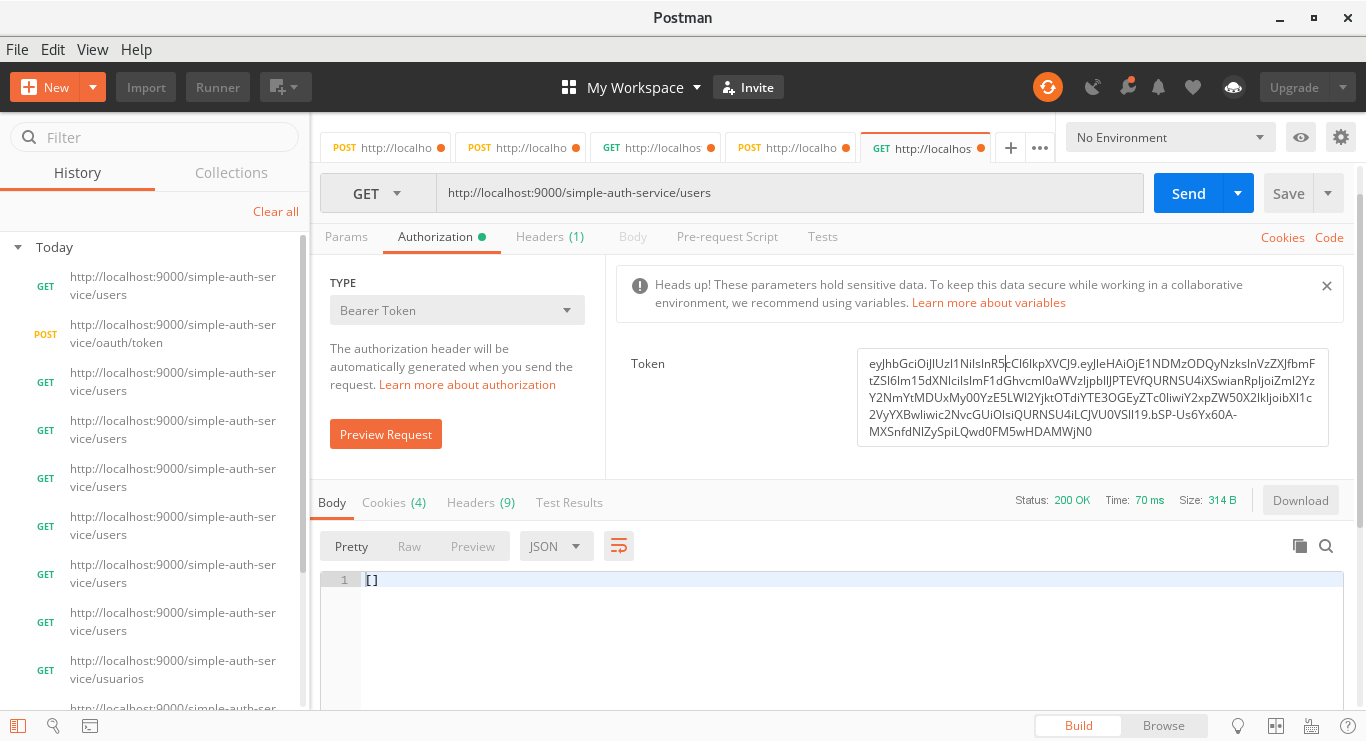Image resolution: width=1366 pixels, height=741 pixels.
Task: Open the response Headers (9) tab
Action: pyautogui.click(x=481, y=502)
